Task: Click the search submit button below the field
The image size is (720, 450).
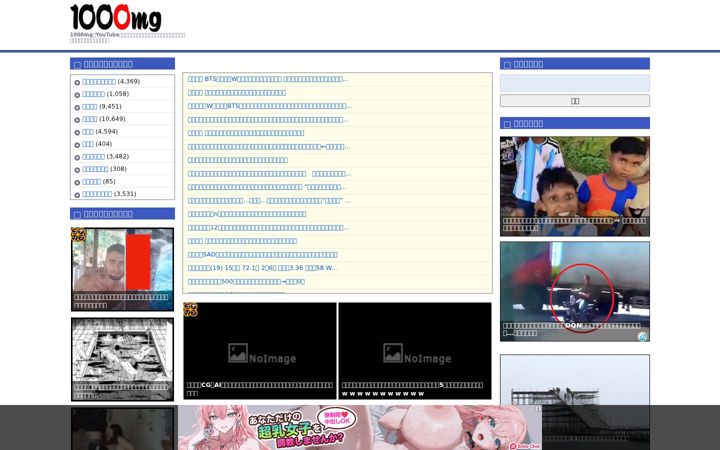Action: [x=574, y=101]
